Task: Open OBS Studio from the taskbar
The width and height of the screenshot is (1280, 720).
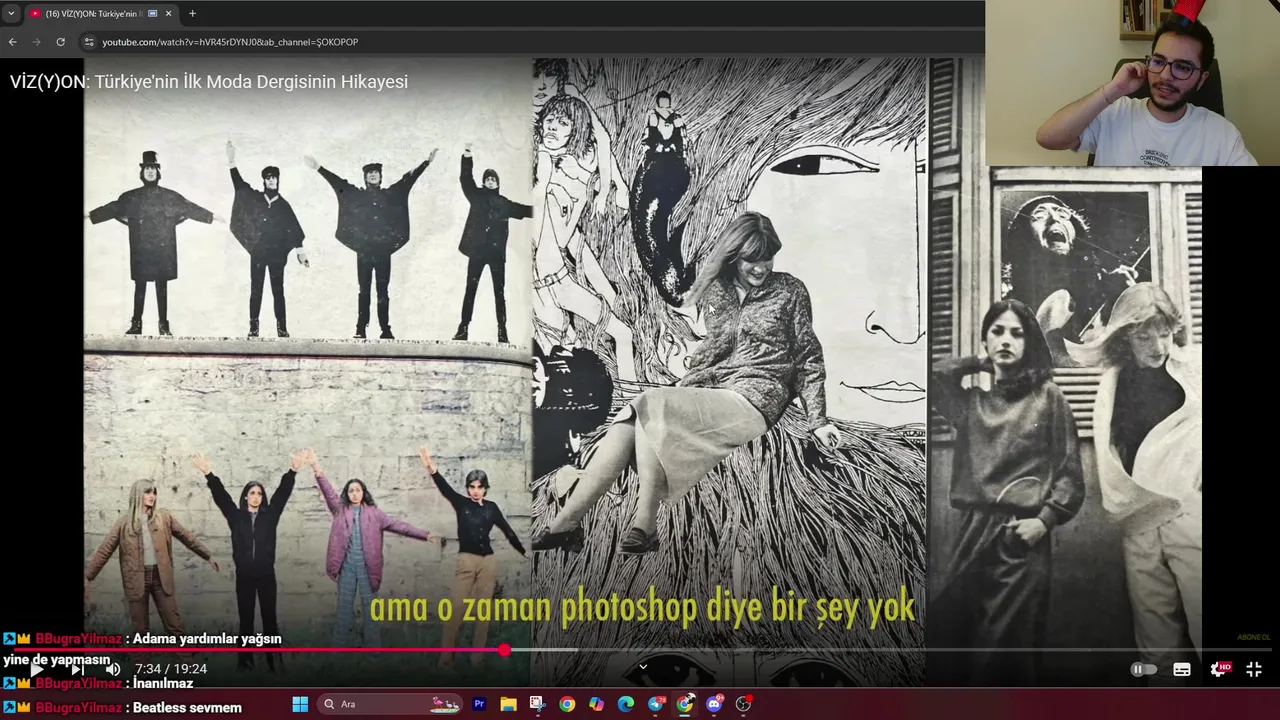Action: (x=743, y=704)
